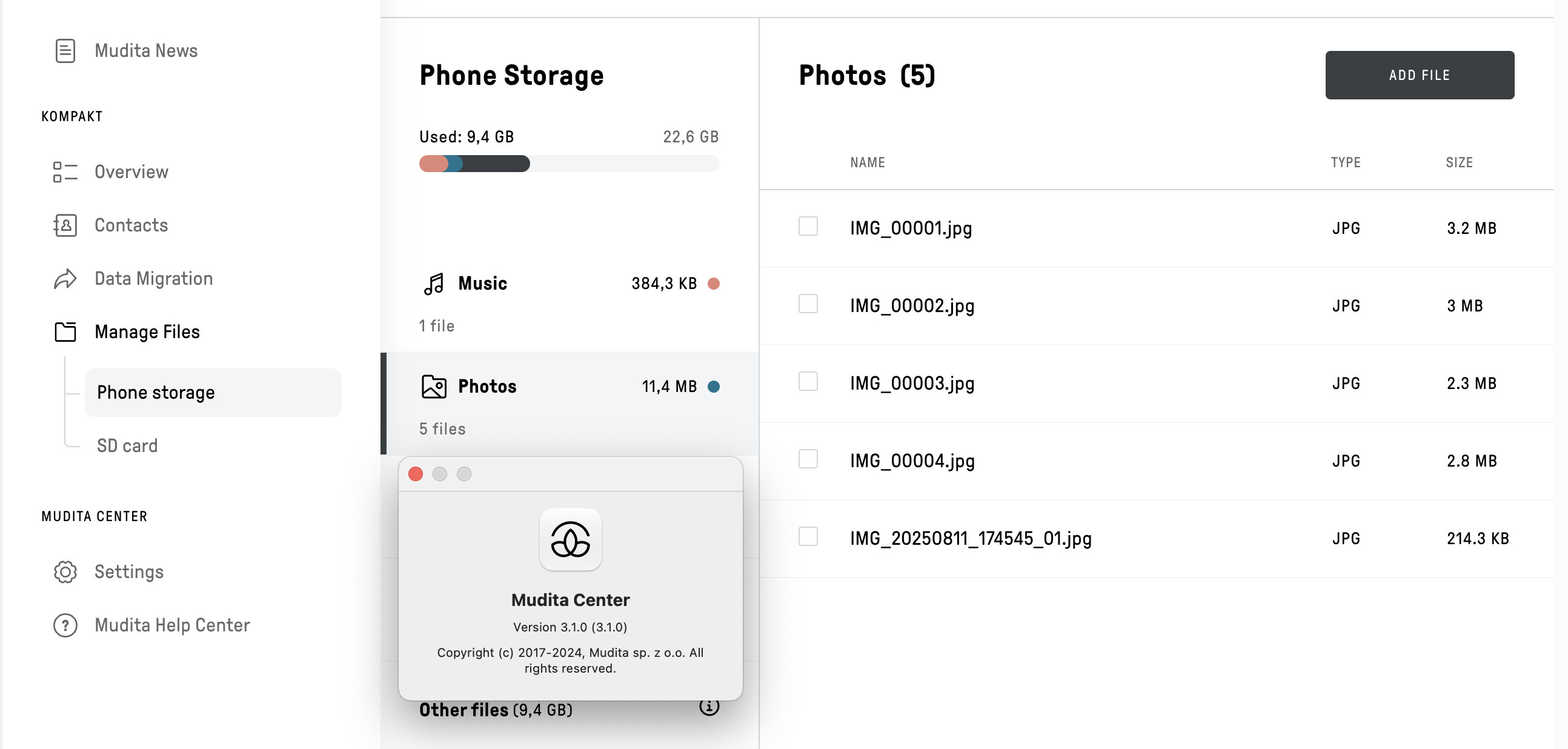The height and width of the screenshot is (749, 1568).
Task: Click the Data Migration arrow icon
Action: (65, 279)
